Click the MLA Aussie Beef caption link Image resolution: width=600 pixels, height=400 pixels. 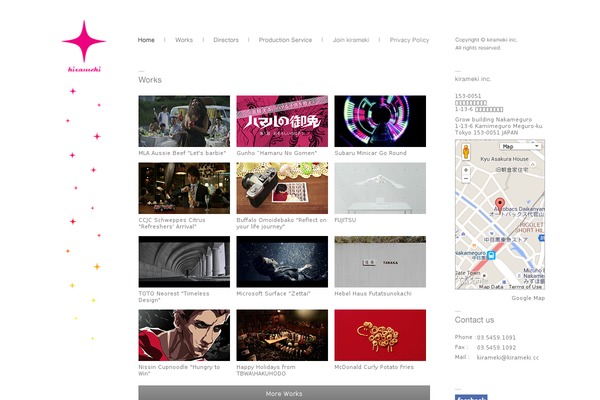pyautogui.click(x=182, y=153)
